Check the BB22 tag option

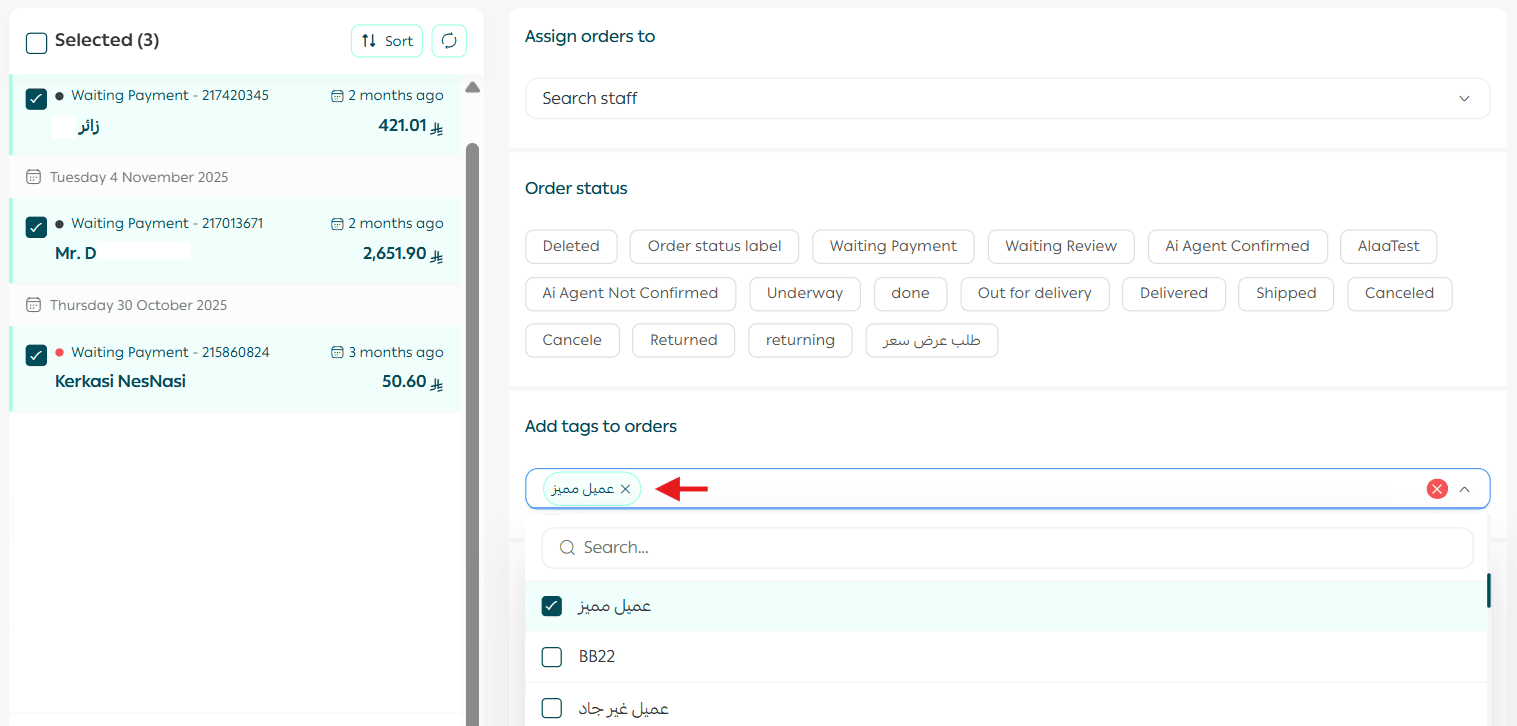(551, 657)
